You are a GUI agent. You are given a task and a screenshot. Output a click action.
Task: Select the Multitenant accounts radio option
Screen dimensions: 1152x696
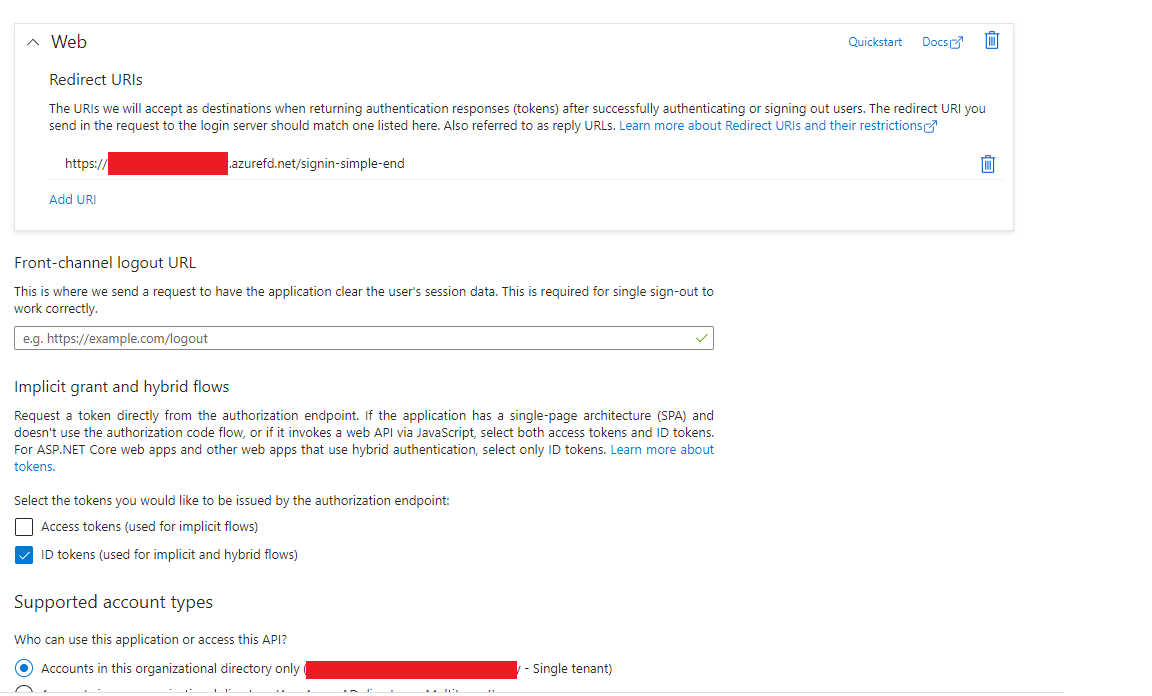pyautogui.click(x=23, y=693)
